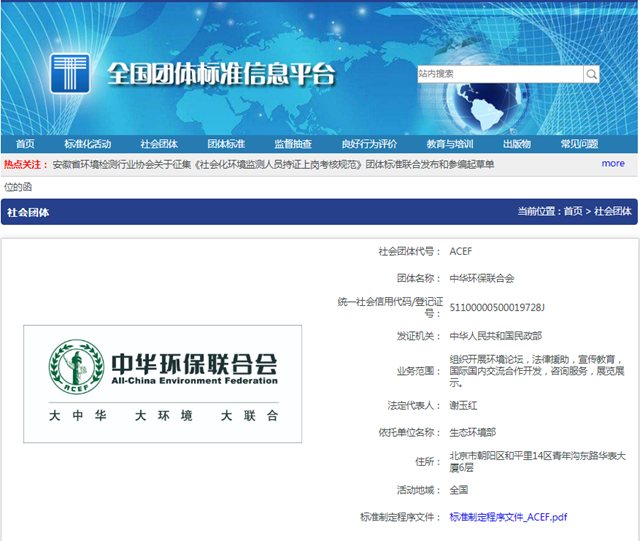Open the 标准制定程序文件_ACEF.pdf link
Screen dimensions: 640x541
point(508,517)
